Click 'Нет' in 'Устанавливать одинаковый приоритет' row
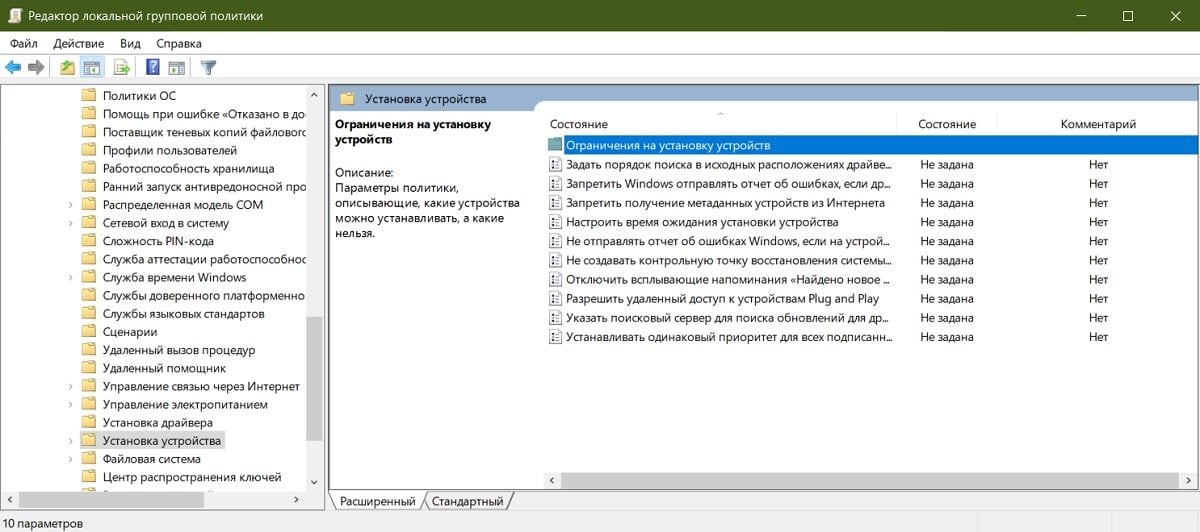Screen dimensions: 1200x532 point(1098,337)
